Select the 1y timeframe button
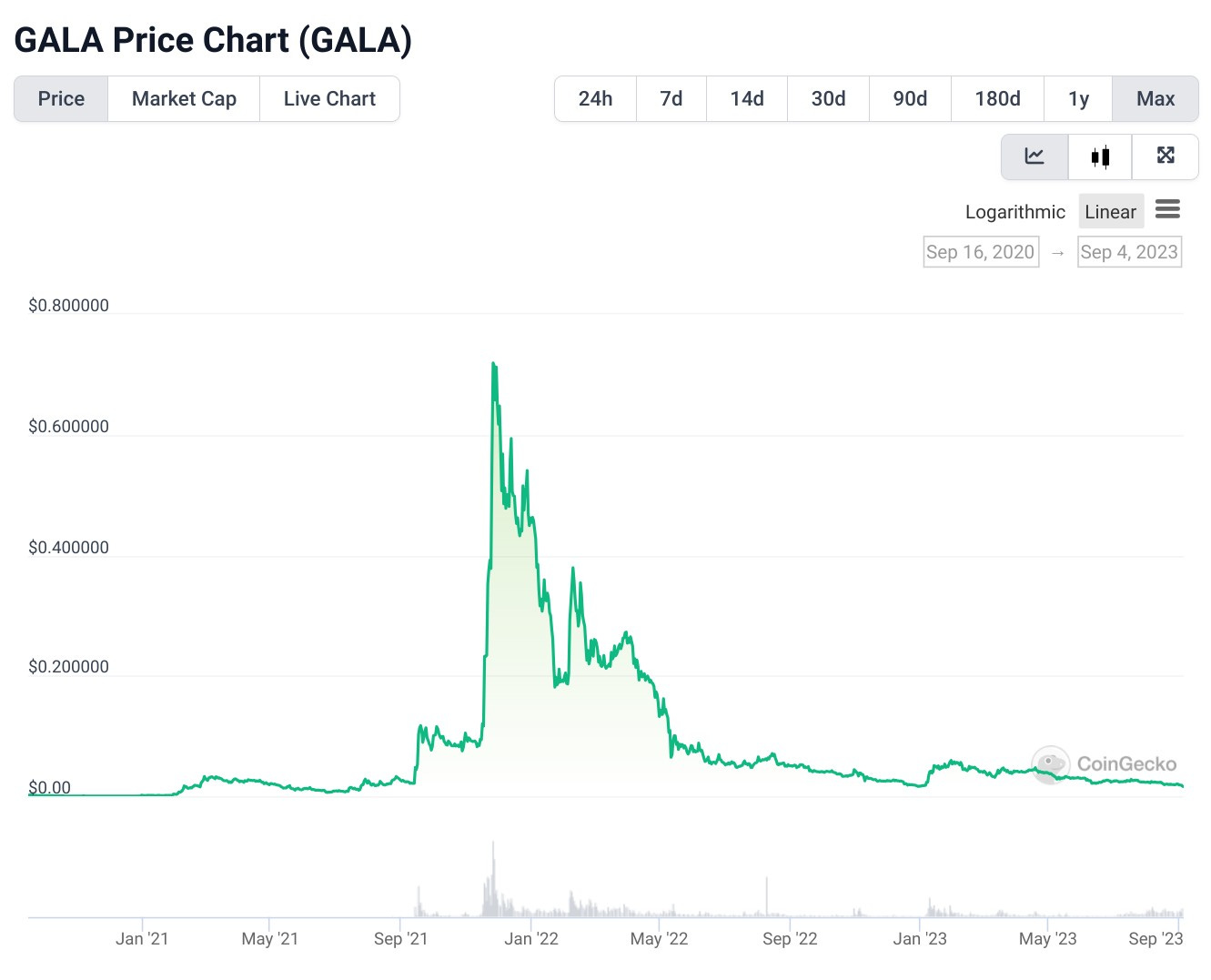1211x980 pixels. (1078, 98)
